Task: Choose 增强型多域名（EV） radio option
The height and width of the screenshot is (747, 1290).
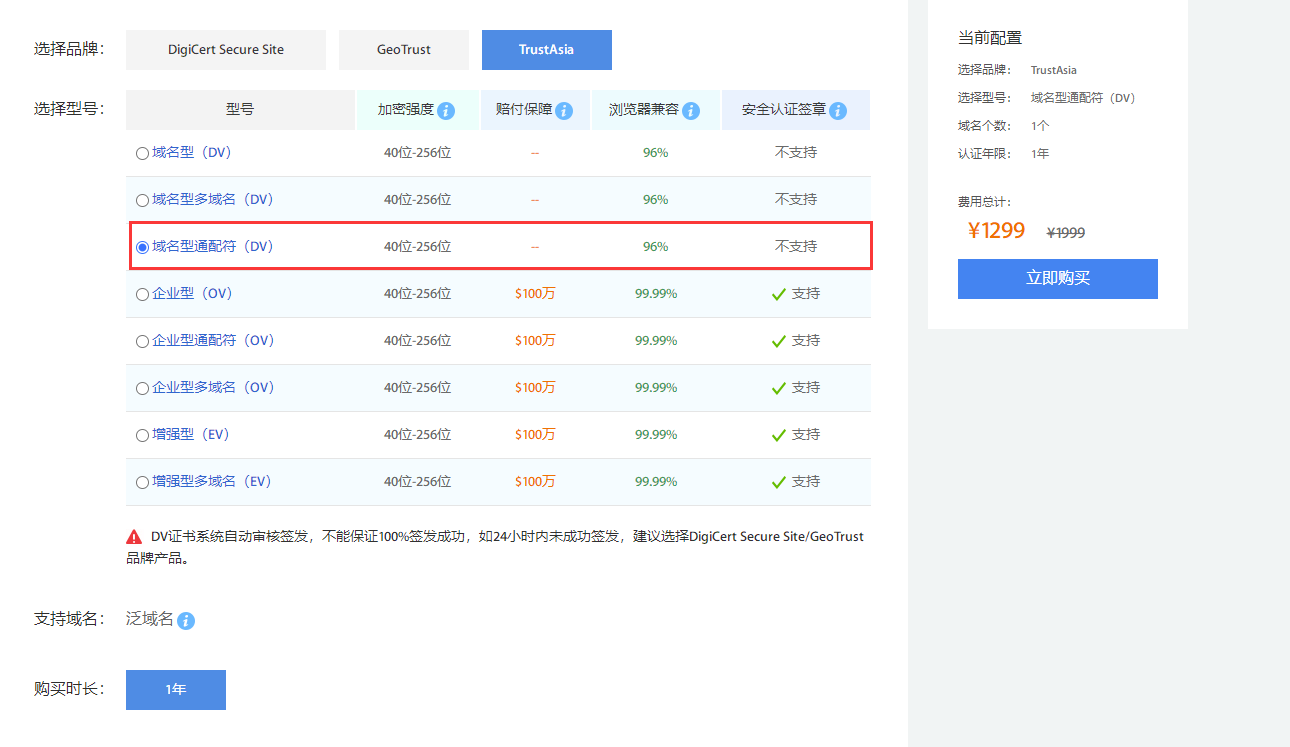Action: click(142, 482)
